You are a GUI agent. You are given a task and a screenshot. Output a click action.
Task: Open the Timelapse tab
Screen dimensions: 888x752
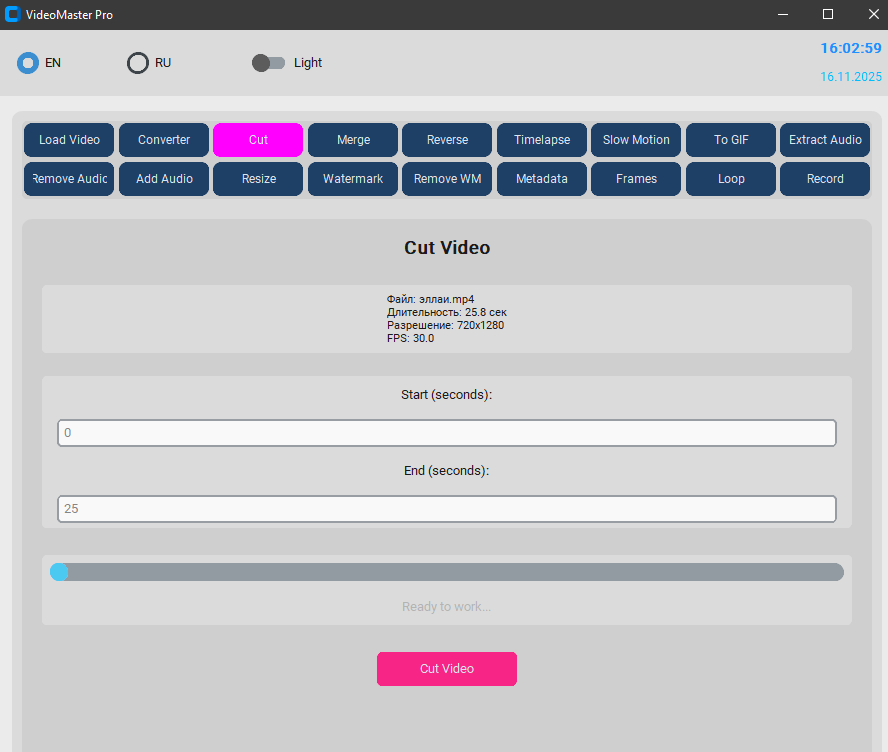pos(542,140)
